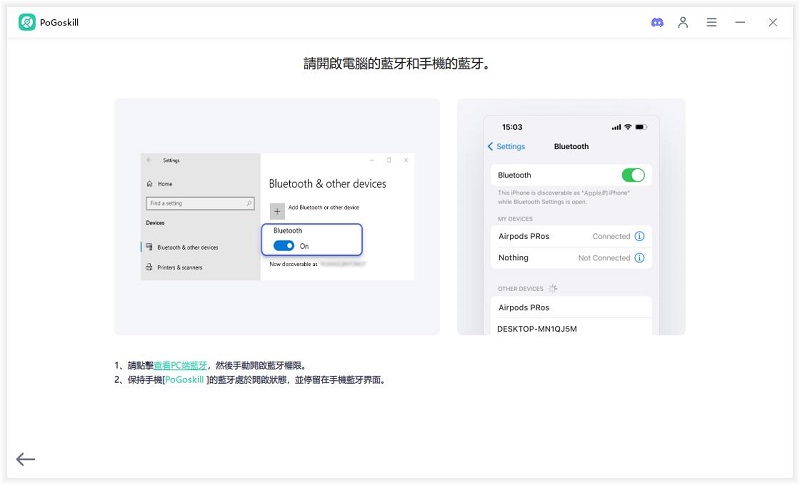Select DESKTOP-MN1QJ5M in other devices
The width and height of the screenshot is (800, 485).
[x=538, y=328]
